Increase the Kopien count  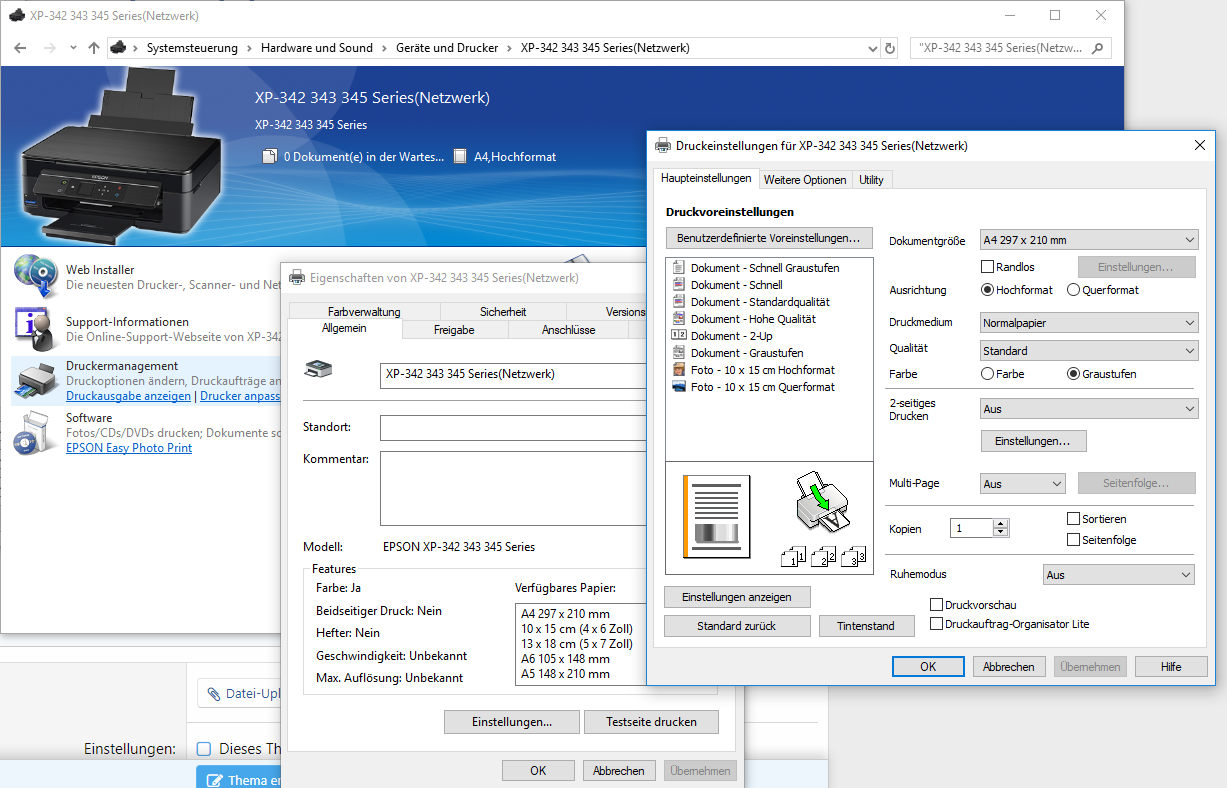click(1001, 524)
